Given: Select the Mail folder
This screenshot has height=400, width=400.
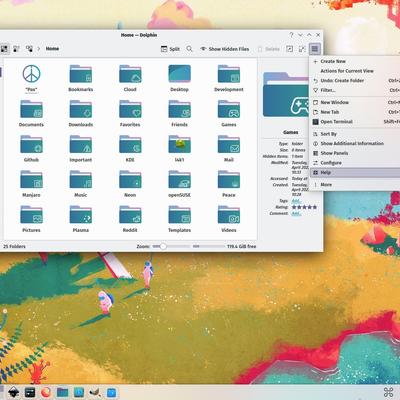Looking at the screenshot, I should [229, 148].
